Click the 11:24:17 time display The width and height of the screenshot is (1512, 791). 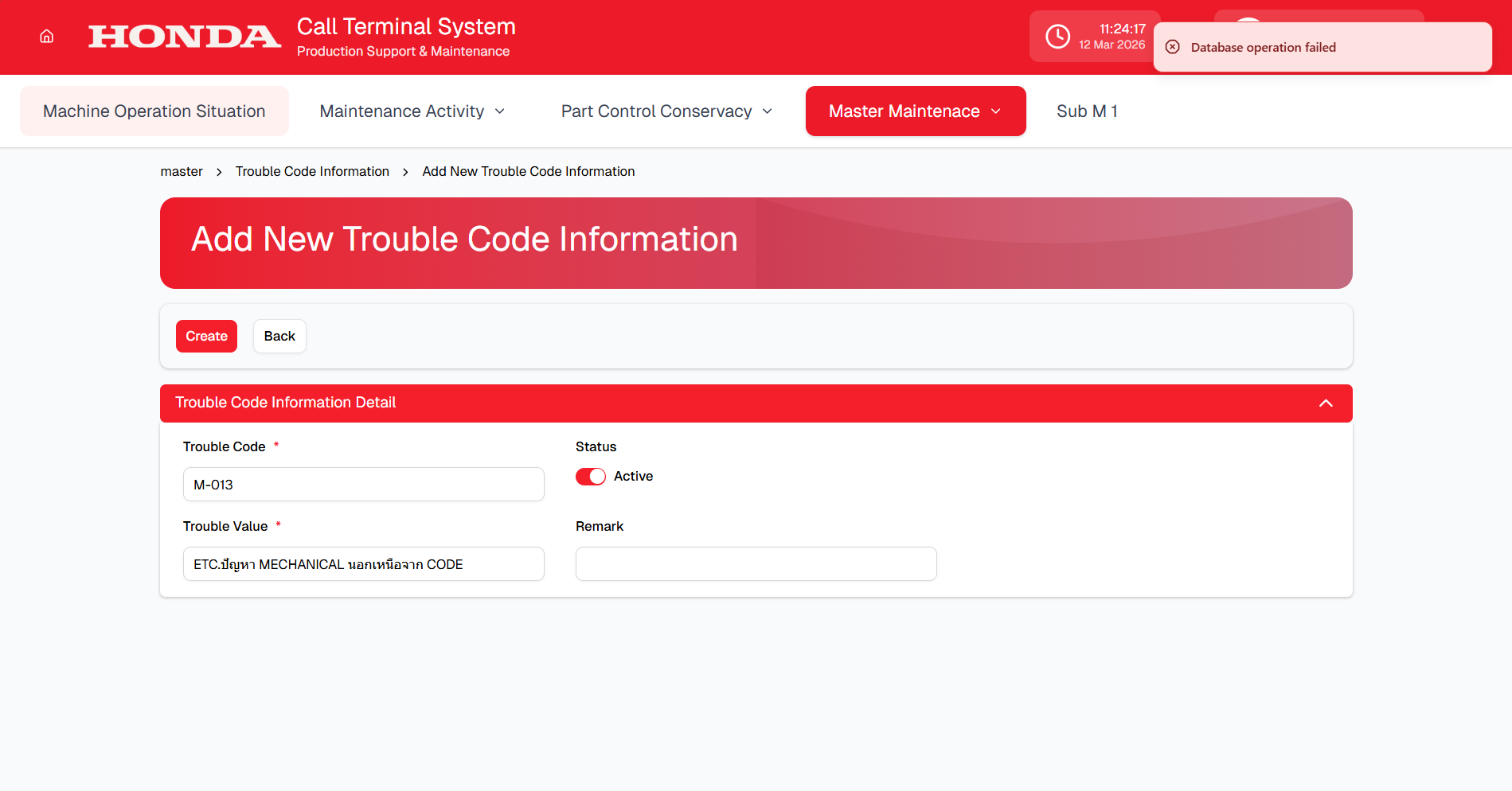(x=1122, y=29)
